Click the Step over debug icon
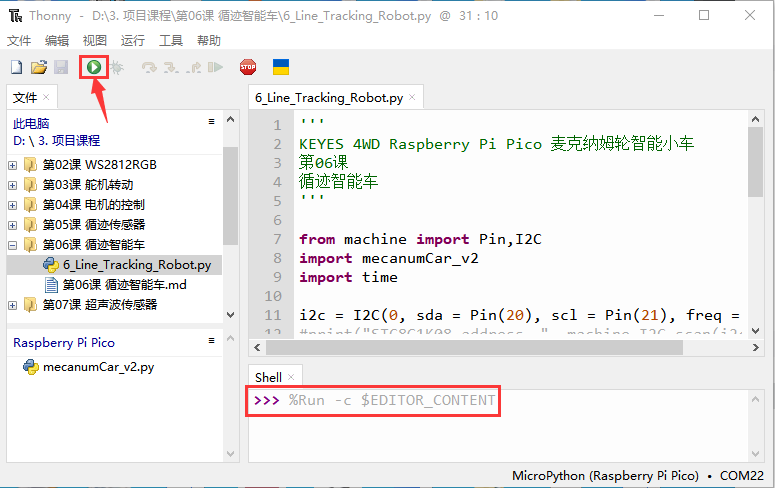 149,67
